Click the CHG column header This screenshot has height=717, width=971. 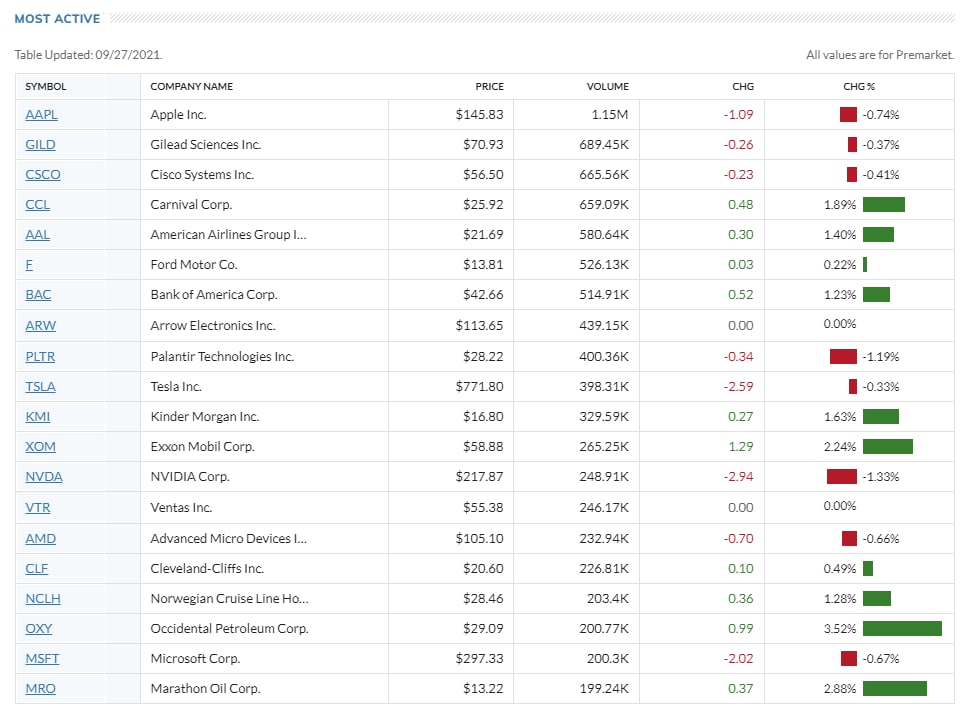[x=743, y=87]
